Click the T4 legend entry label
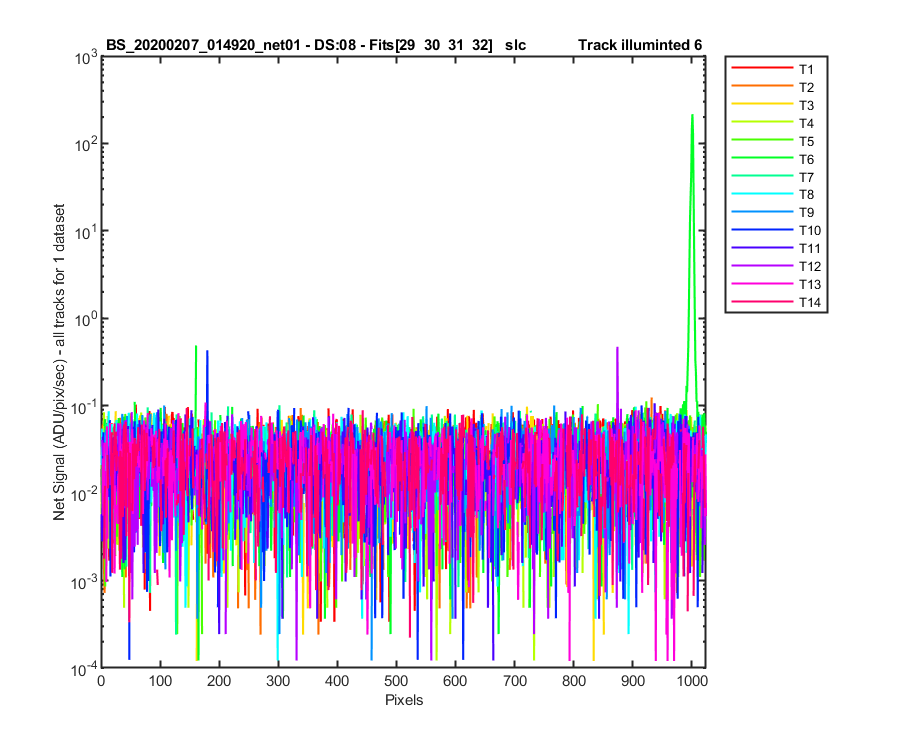This screenshot has width=900, height=750. [806, 123]
